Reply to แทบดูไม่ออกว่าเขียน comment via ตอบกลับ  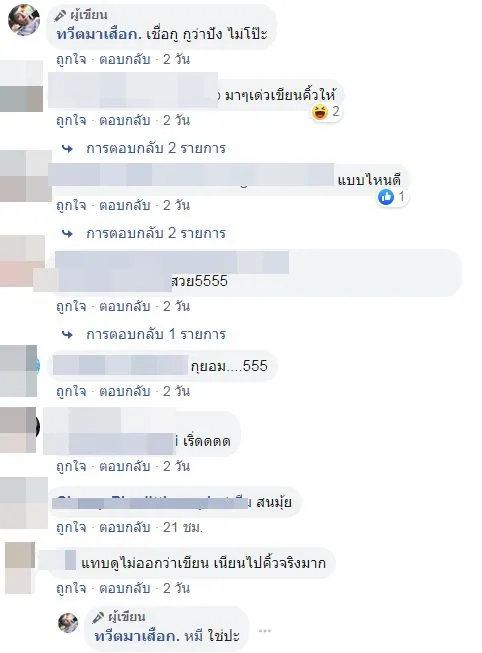(x=125, y=588)
